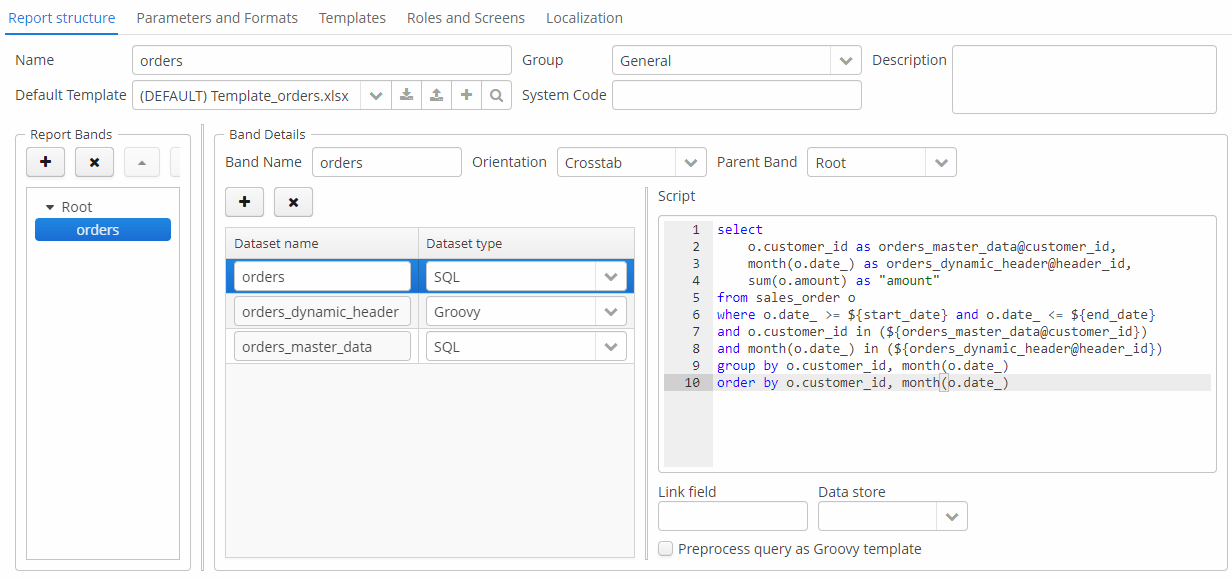Upload a new default template
This screenshot has height=578, width=1232.
[436, 95]
